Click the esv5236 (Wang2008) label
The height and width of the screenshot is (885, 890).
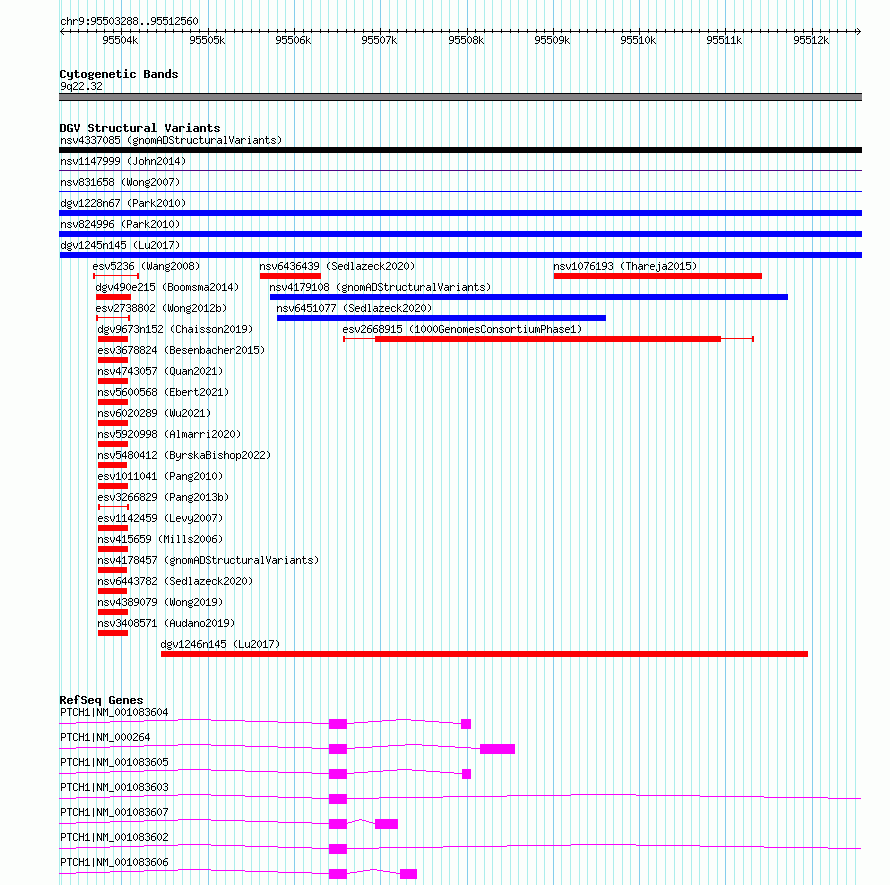coord(146,266)
